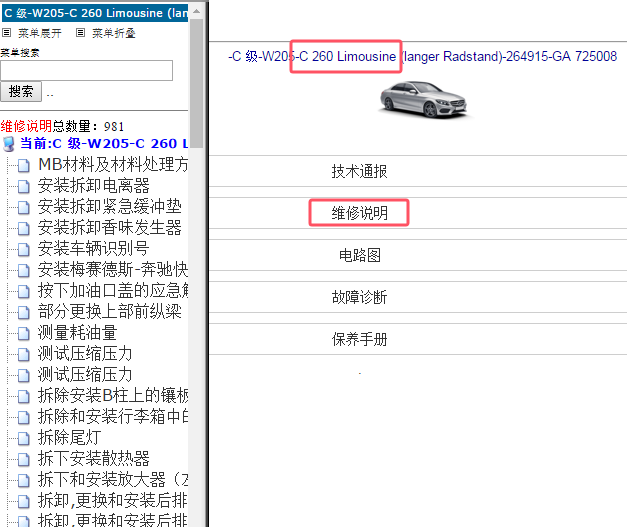
Task: Click the page icon of 拆除和安装行李箱中
Action: click(x=24, y=417)
